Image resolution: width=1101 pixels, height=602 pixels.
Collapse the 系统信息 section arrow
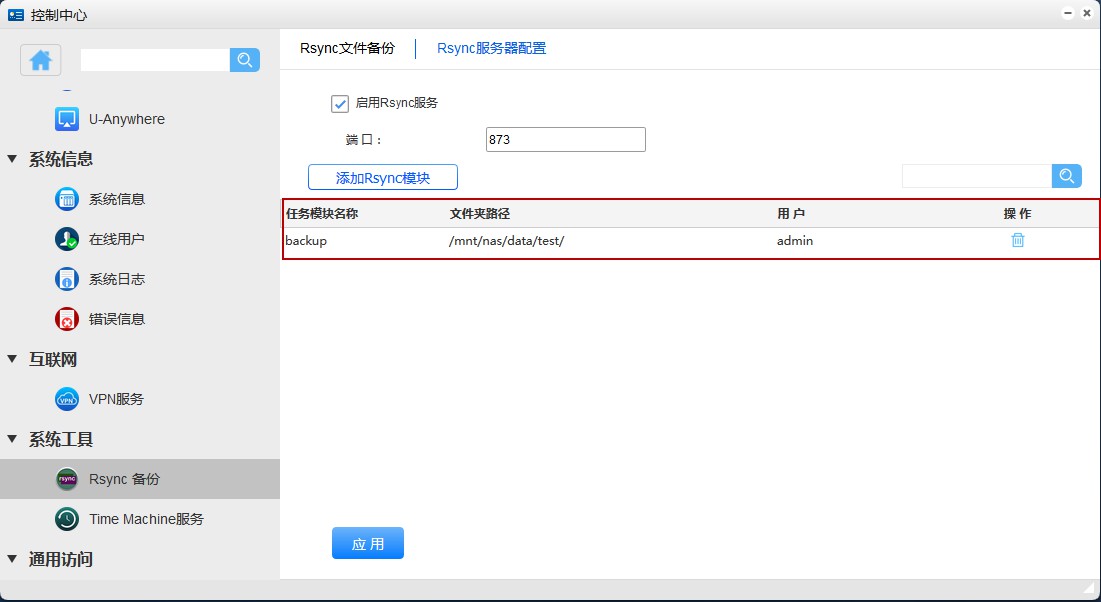tap(12, 159)
